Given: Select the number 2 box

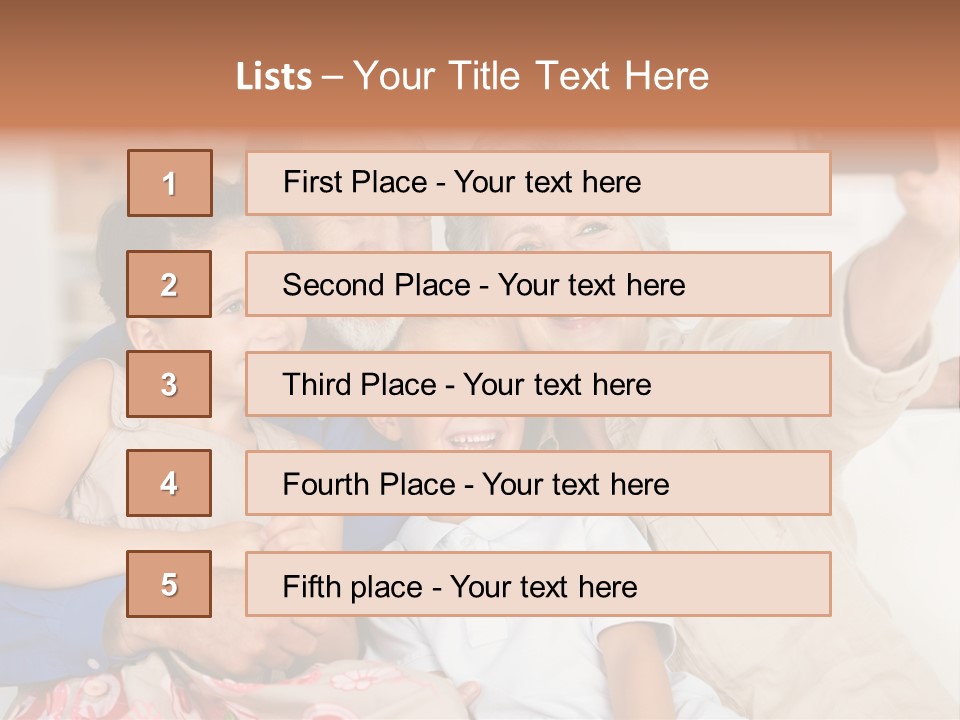Looking at the screenshot, I should [169, 284].
